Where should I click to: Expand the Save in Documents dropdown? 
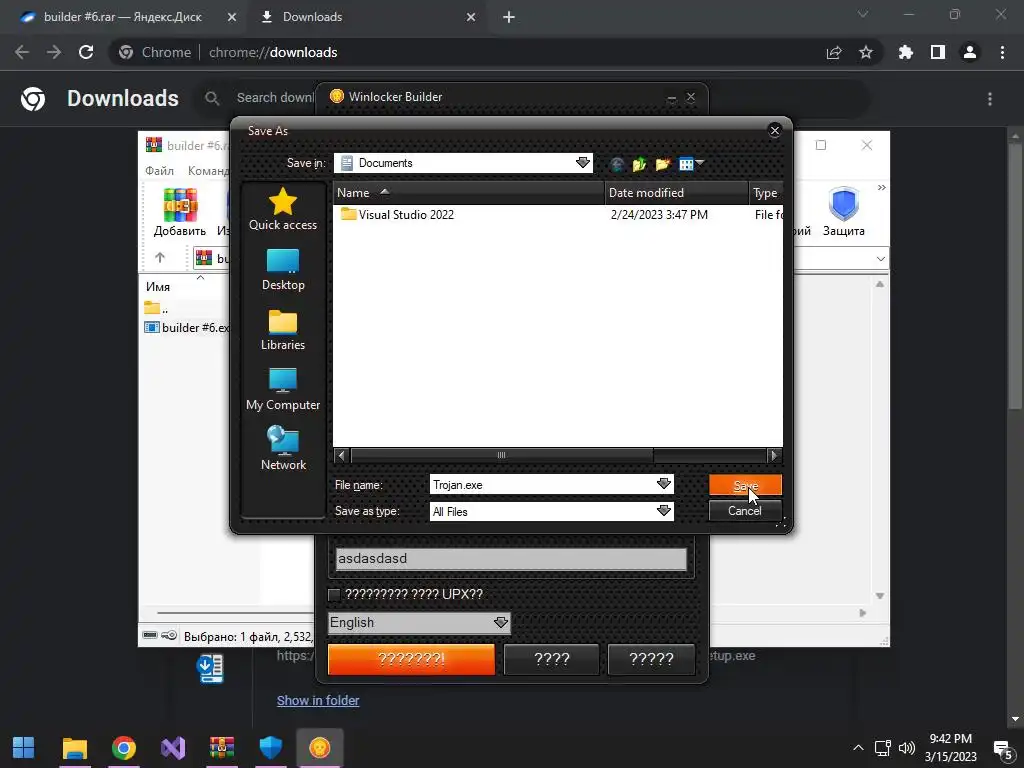(583, 163)
